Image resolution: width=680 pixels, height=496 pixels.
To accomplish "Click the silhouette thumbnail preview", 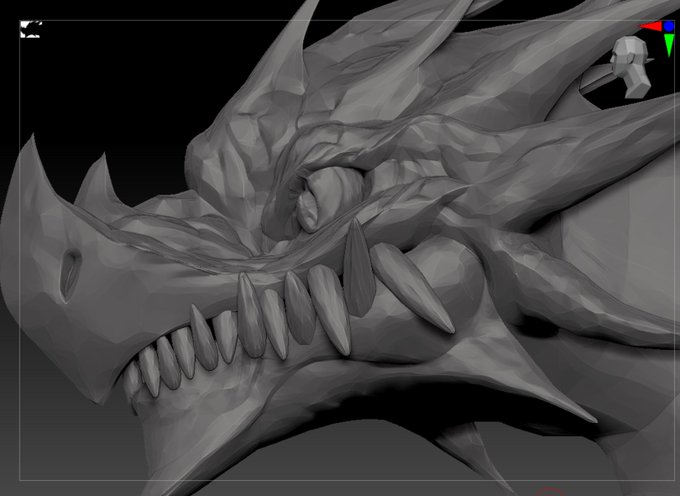I will [x=30, y=29].
